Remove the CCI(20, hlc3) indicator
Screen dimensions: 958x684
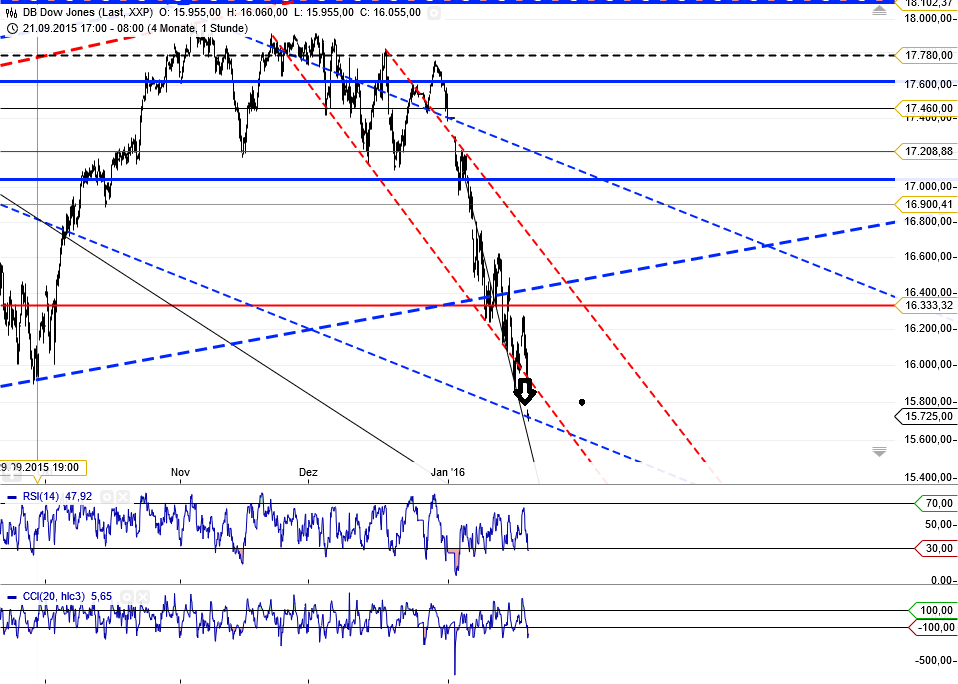coord(143,597)
